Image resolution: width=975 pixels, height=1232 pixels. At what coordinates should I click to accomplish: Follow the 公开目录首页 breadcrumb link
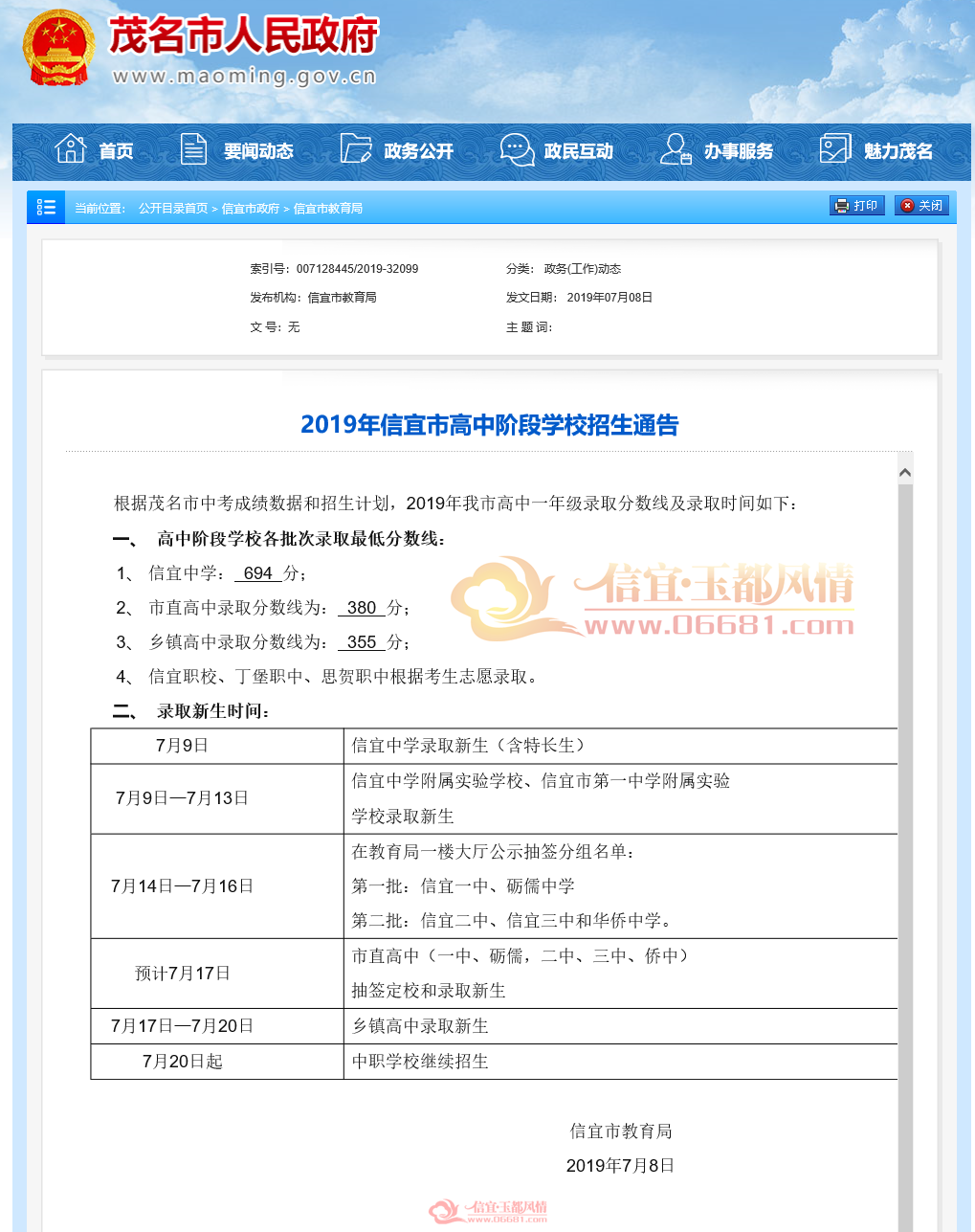tap(172, 208)
